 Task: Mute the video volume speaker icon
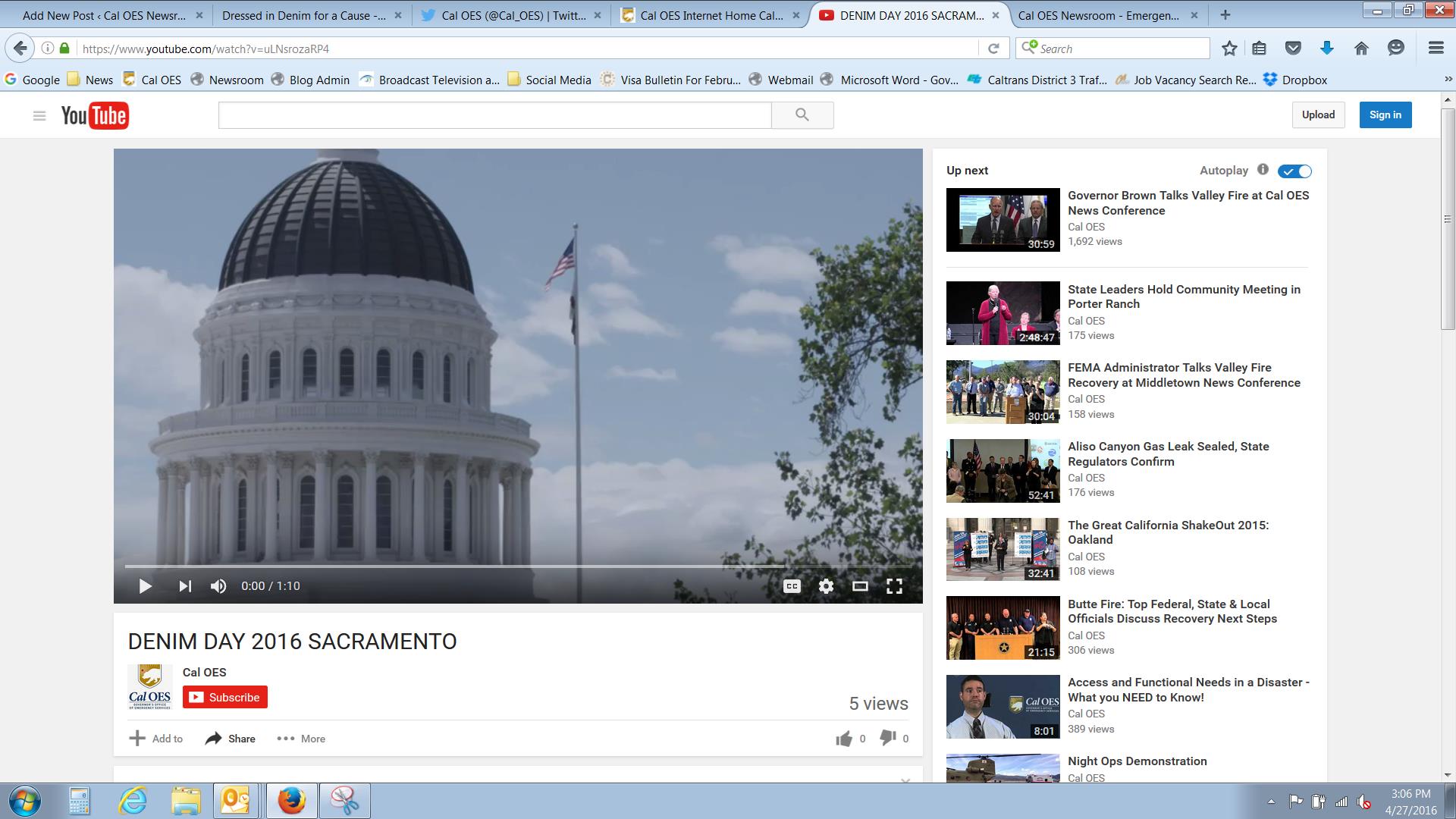point(218,586)
